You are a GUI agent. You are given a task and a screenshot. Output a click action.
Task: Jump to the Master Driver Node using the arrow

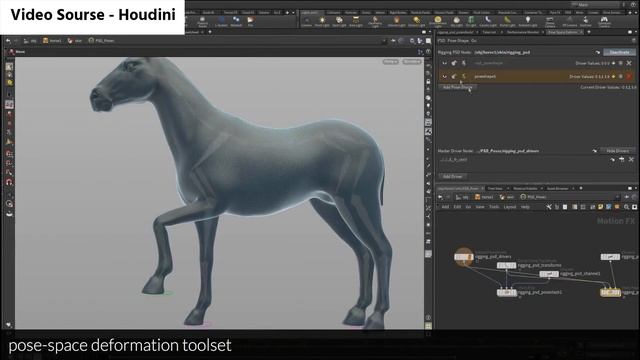point(595,151)
